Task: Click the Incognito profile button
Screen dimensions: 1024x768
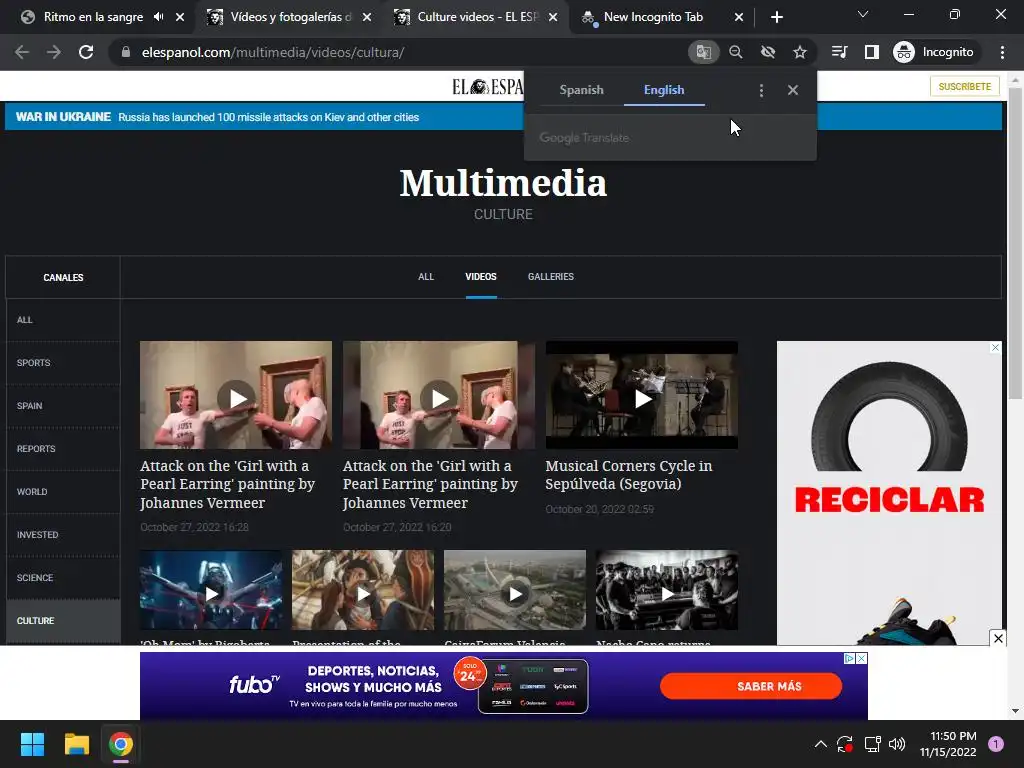Action: (x=935, y=52)
